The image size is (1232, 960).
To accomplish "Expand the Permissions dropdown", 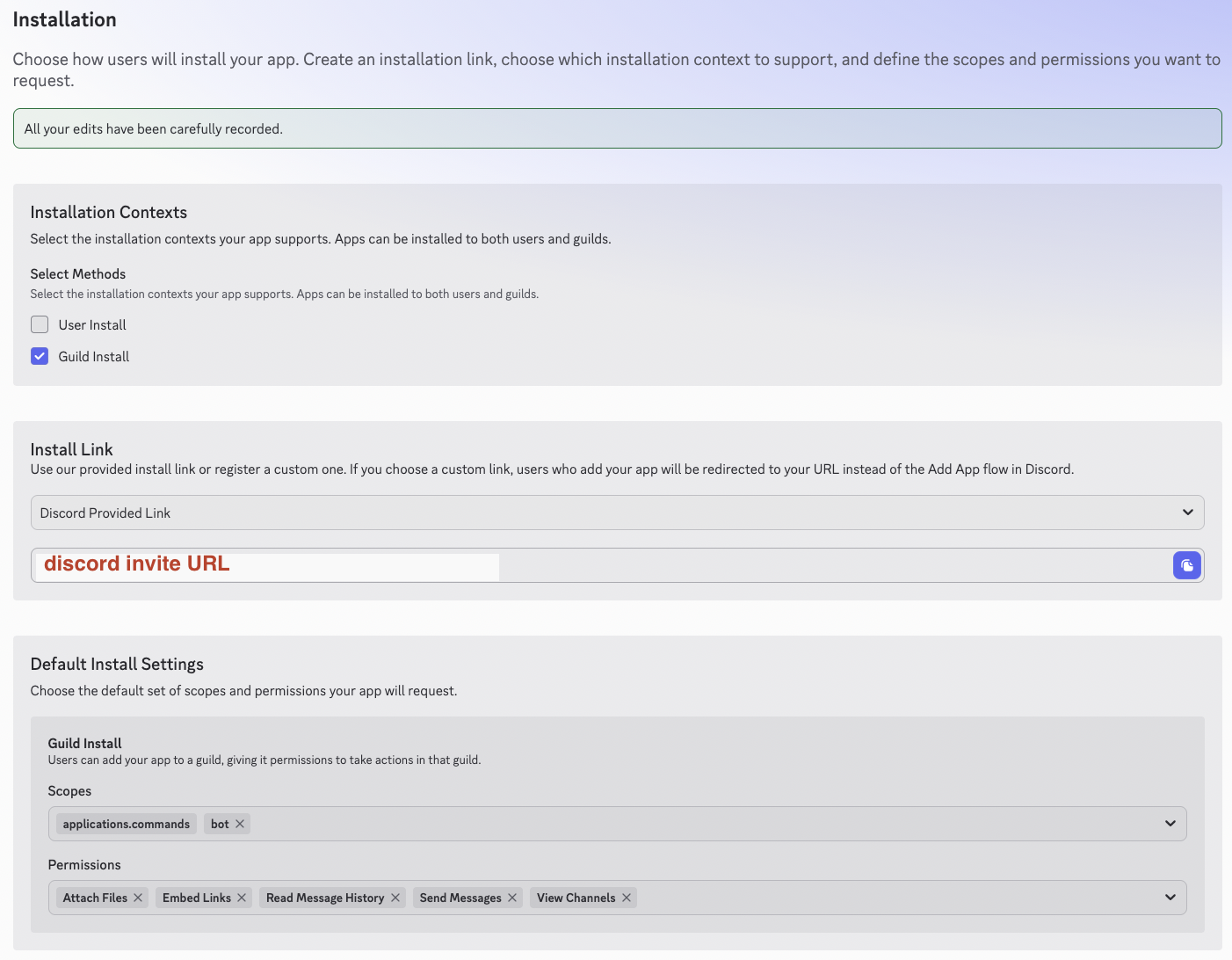I will click(1170, 898).
